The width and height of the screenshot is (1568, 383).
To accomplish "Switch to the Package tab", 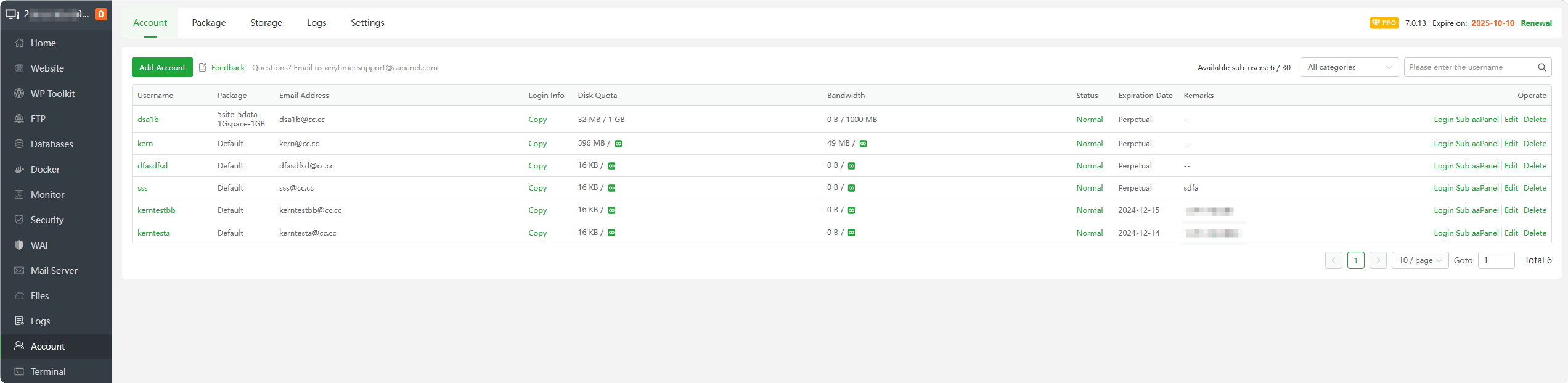I will click(x=208, y=23).
